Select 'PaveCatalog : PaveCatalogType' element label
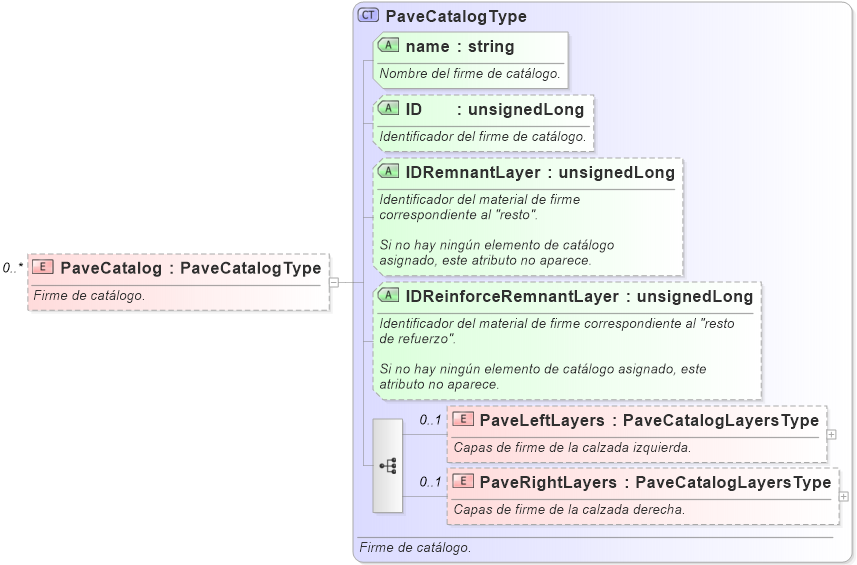 [191, 268]
